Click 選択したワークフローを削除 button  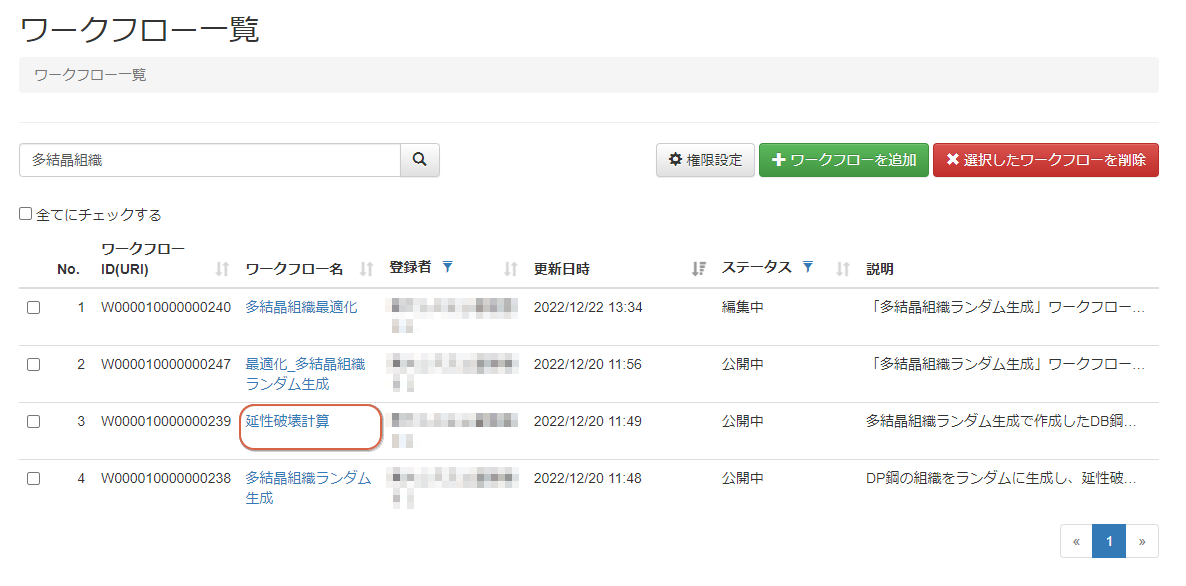[1045, 160]
